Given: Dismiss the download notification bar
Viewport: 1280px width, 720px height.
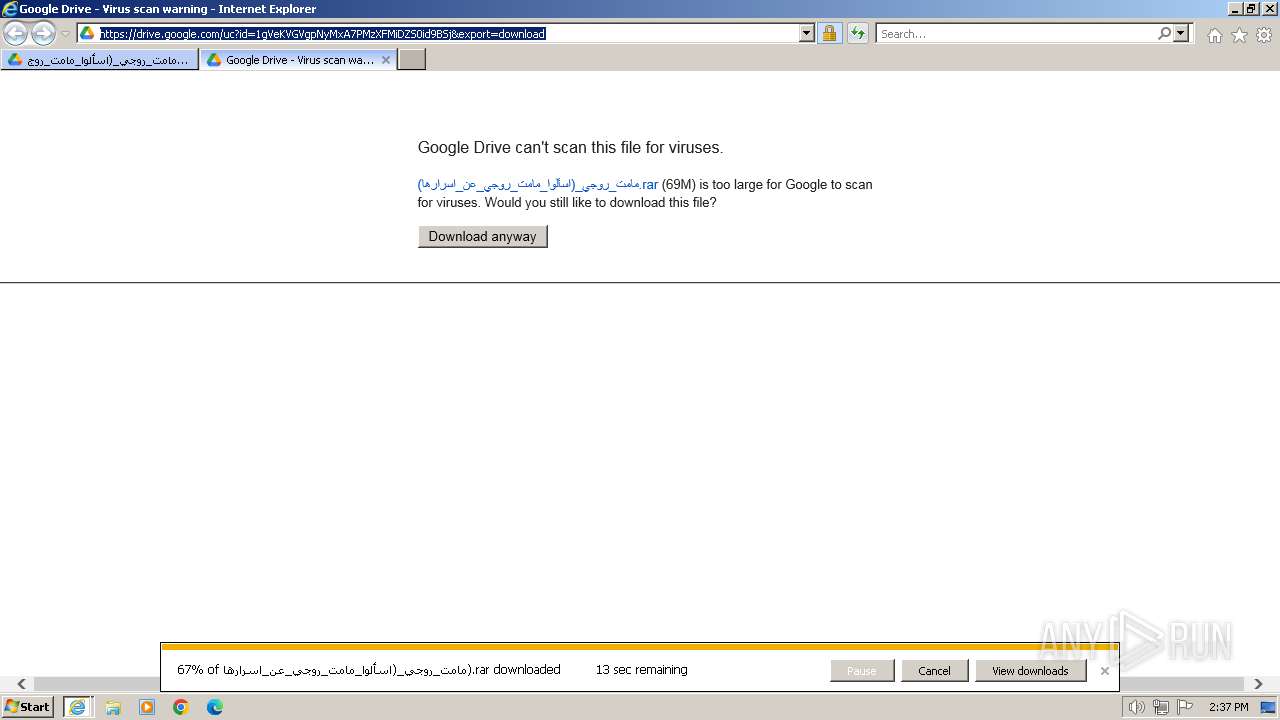Looking at the screenshot, I should [x=1104, y=671].
